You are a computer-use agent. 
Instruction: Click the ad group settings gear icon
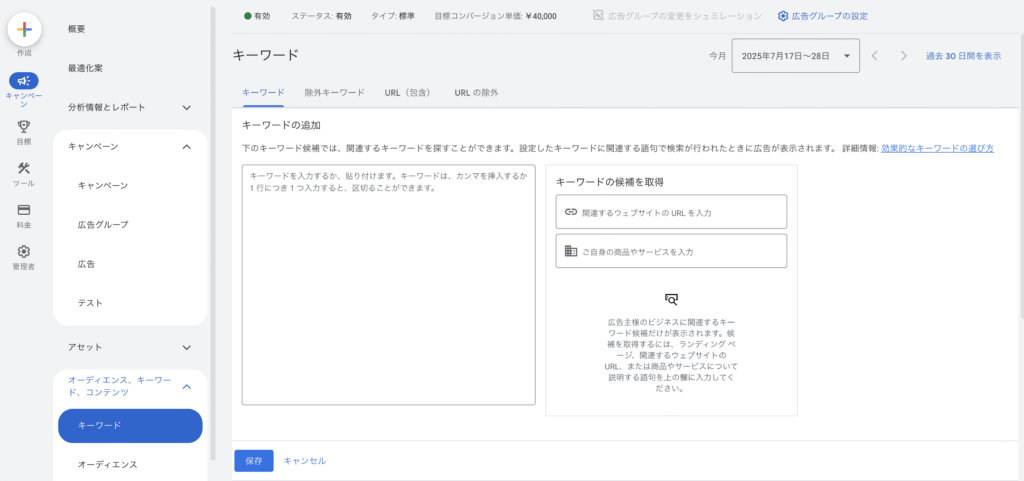[x=783, y=16]
